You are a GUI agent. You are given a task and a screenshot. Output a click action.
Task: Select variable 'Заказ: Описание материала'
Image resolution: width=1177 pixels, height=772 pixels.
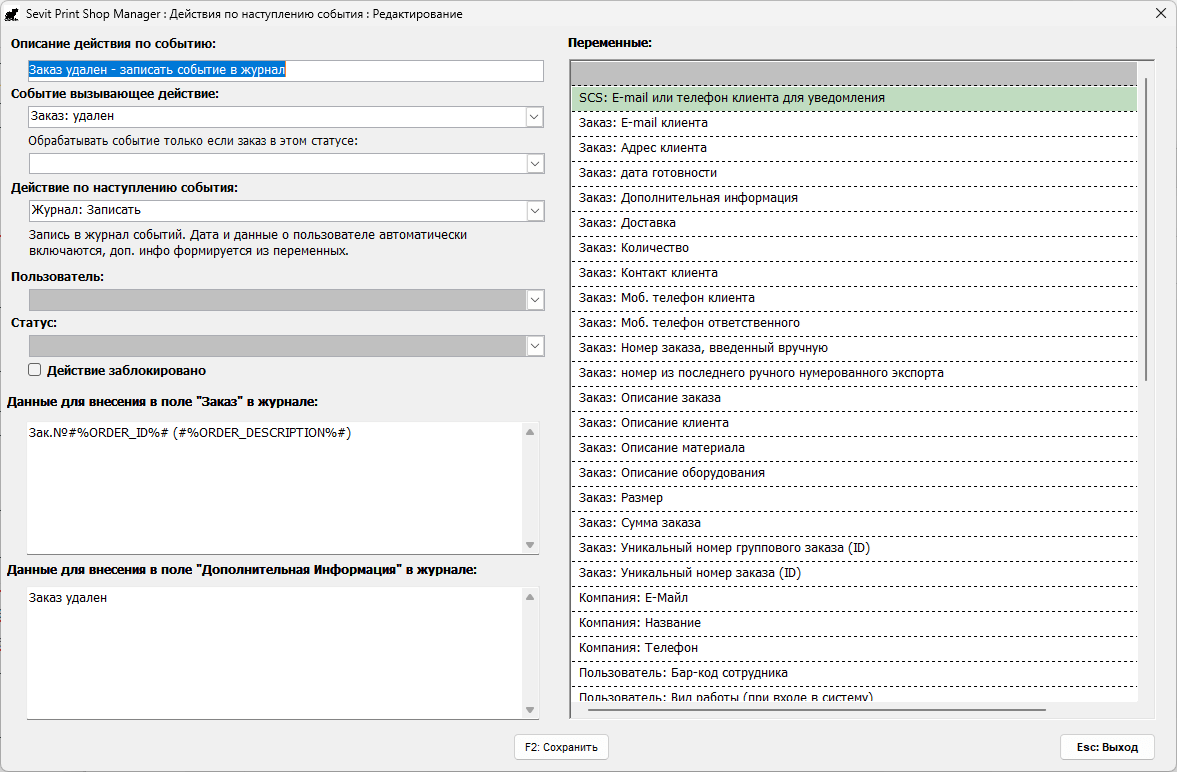(x=854, y=448)
